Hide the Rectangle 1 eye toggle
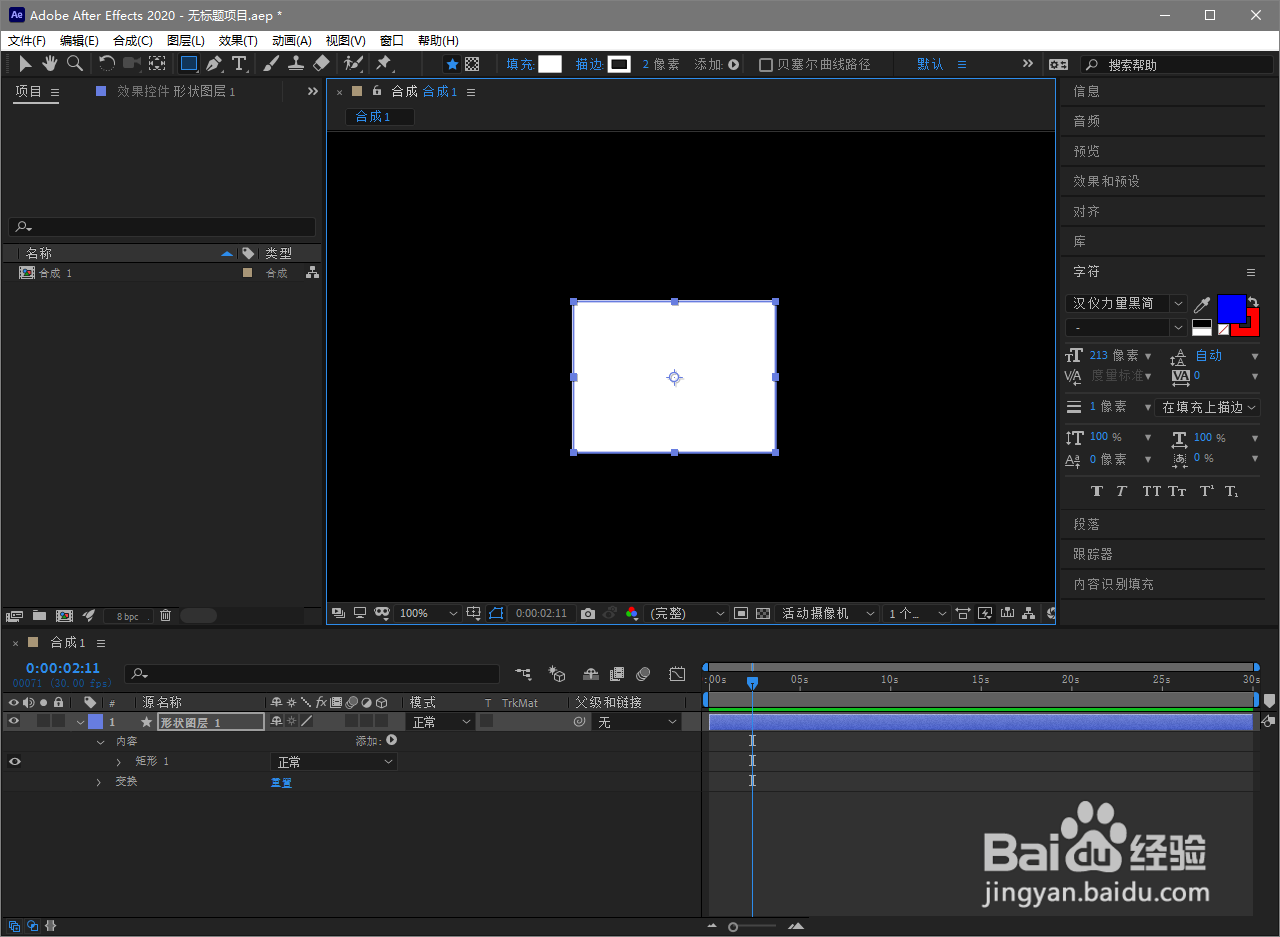 14,761
